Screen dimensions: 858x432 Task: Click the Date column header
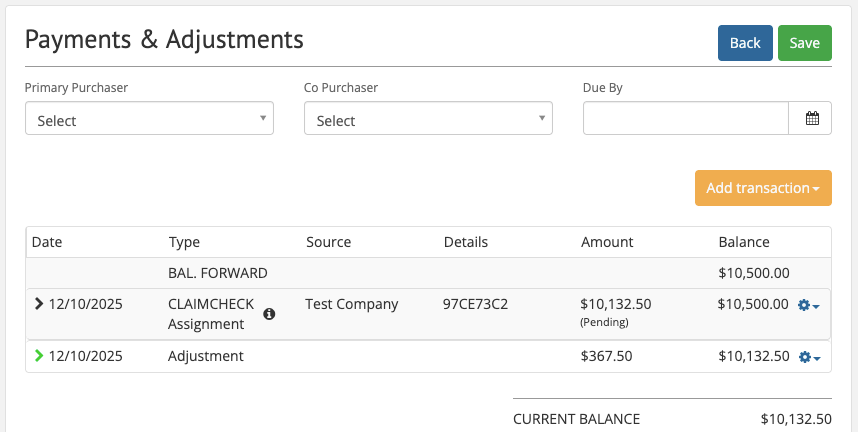(x=47, y=242)
